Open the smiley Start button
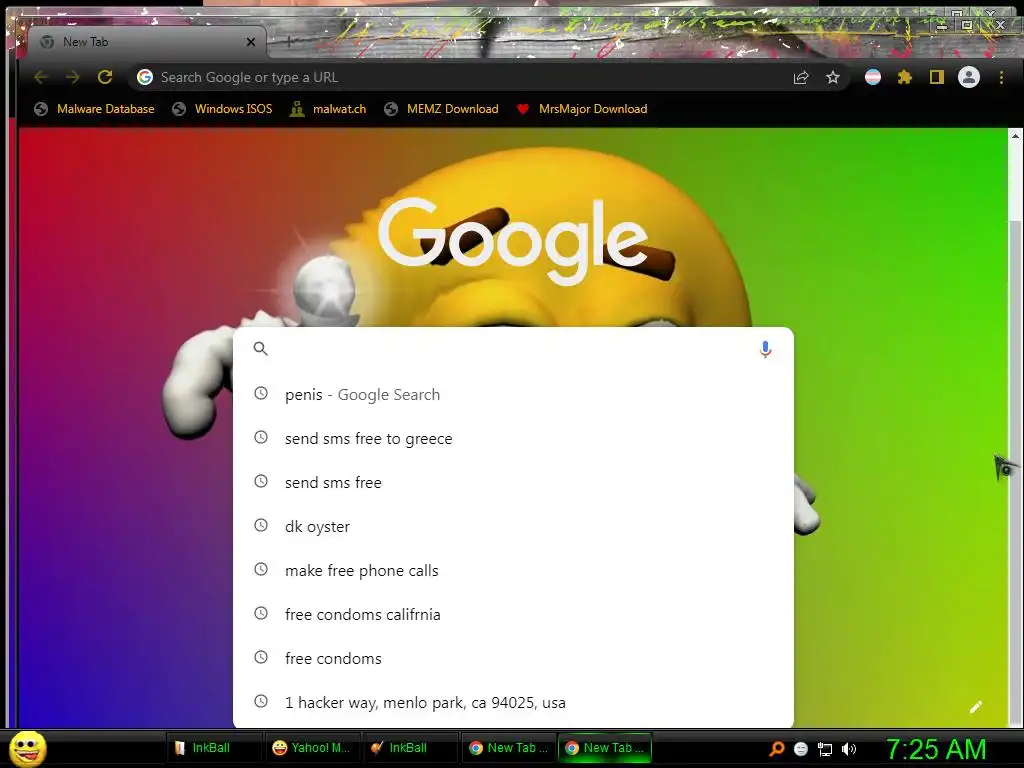Screen dimensions: 1024x768 (27, 748)
